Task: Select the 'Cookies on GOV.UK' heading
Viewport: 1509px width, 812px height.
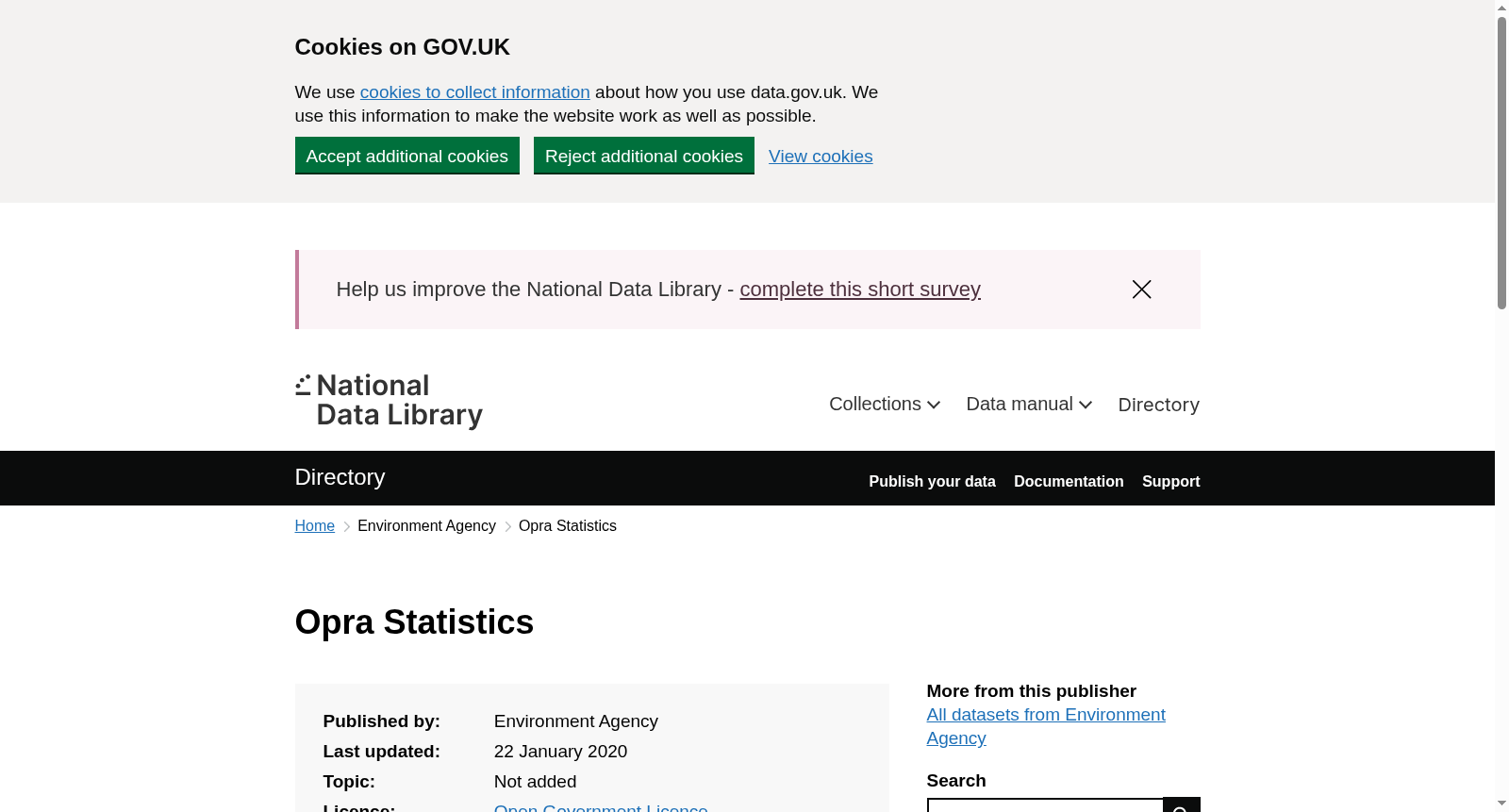Action: pos(402,47)
